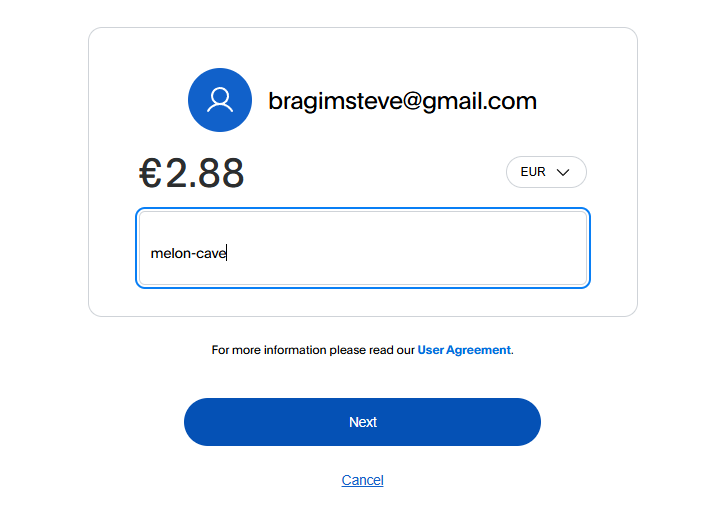Select the €2.88 amount
The width and height of the screenshot is (712, 525).
click(x=192, y=174)
